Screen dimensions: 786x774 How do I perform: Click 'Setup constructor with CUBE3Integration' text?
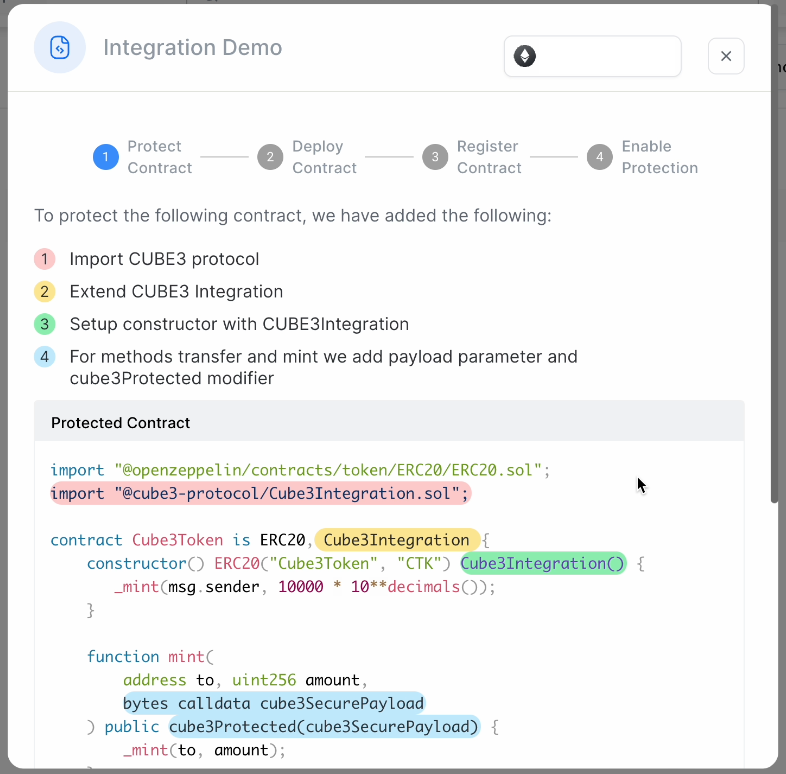(239, 324)
